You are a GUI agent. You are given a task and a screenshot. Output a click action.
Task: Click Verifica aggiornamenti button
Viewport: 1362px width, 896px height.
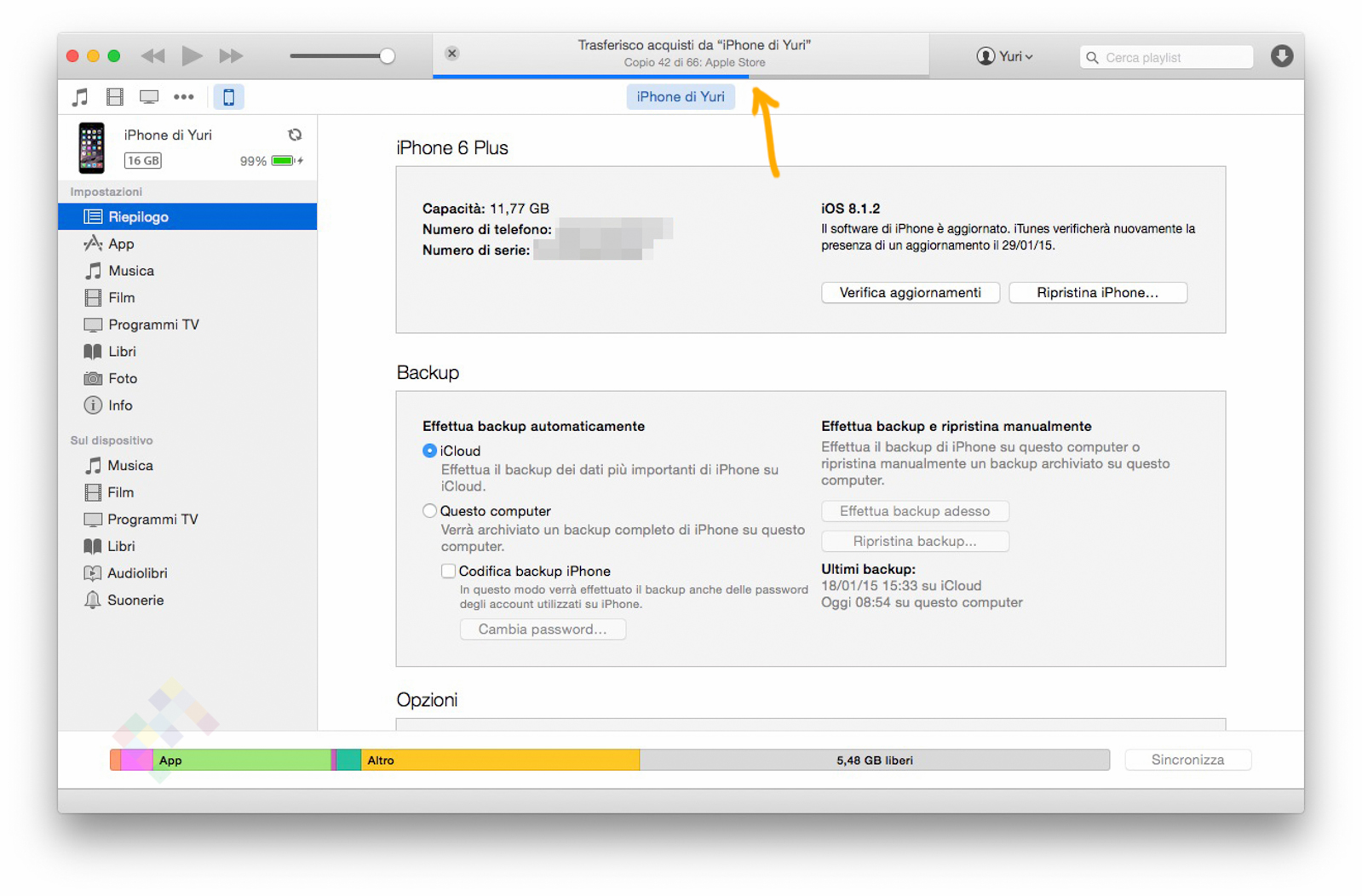910,293
